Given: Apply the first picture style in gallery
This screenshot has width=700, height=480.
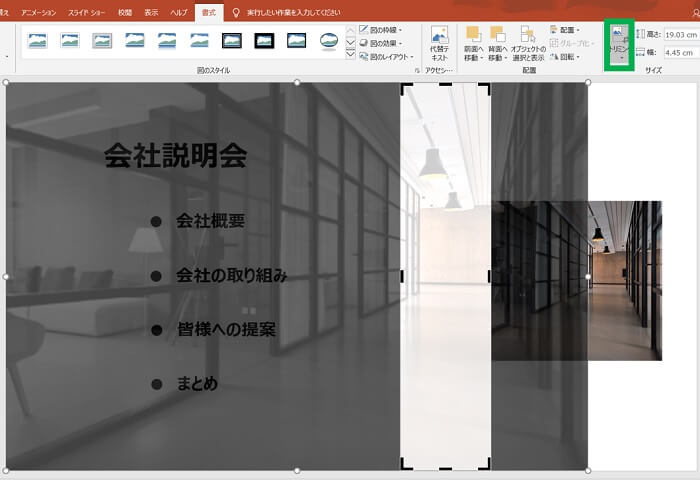Looking at the screenshot, I should point(38,41).
